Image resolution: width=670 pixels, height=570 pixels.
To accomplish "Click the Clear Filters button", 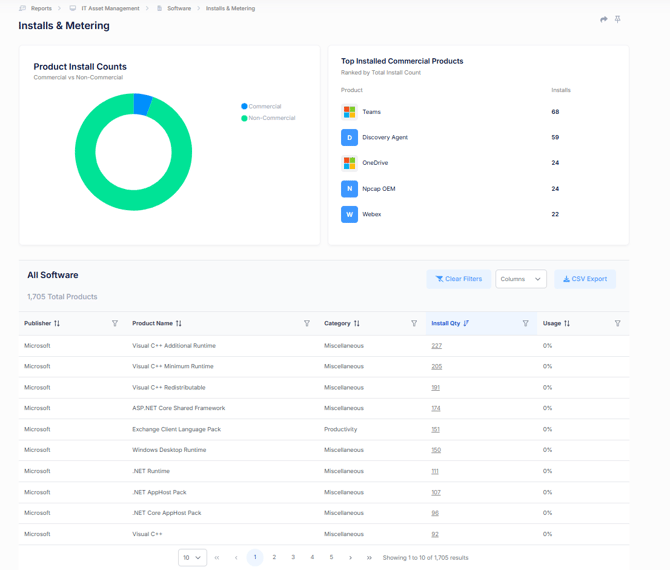I will 458,279.
